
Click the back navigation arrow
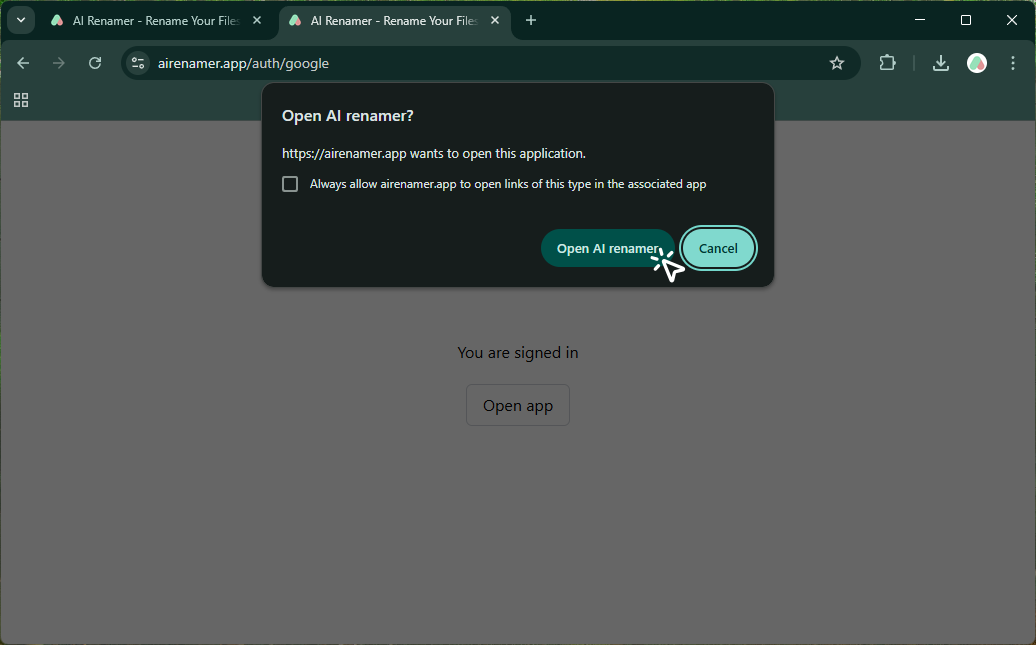point(23,62)
